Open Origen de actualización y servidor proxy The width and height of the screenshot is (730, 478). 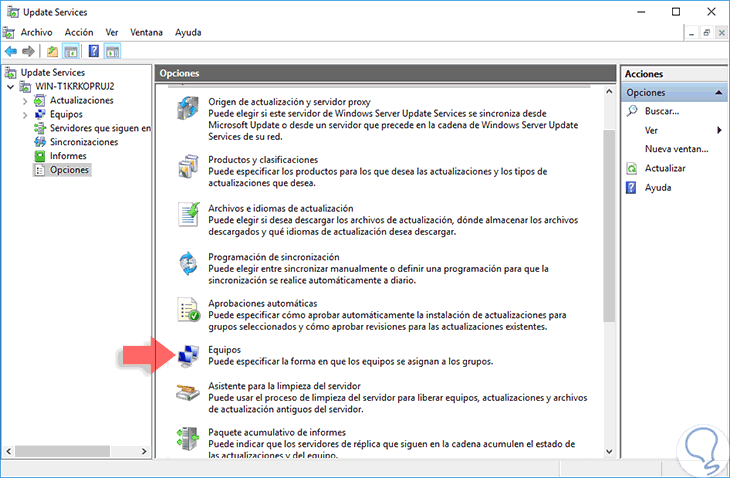coord(289,102)
